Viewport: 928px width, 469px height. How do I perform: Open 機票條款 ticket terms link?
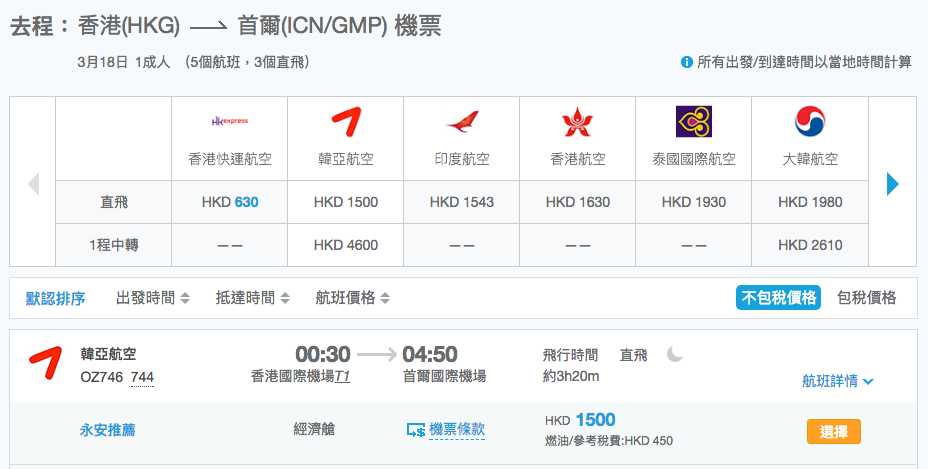457,429
